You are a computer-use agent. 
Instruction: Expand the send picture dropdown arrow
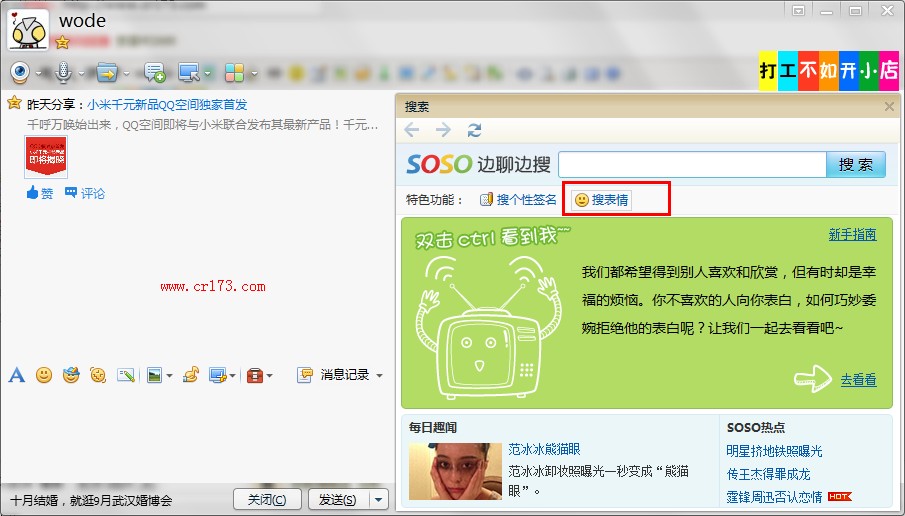pyautogui.click(x=169, y=376)
